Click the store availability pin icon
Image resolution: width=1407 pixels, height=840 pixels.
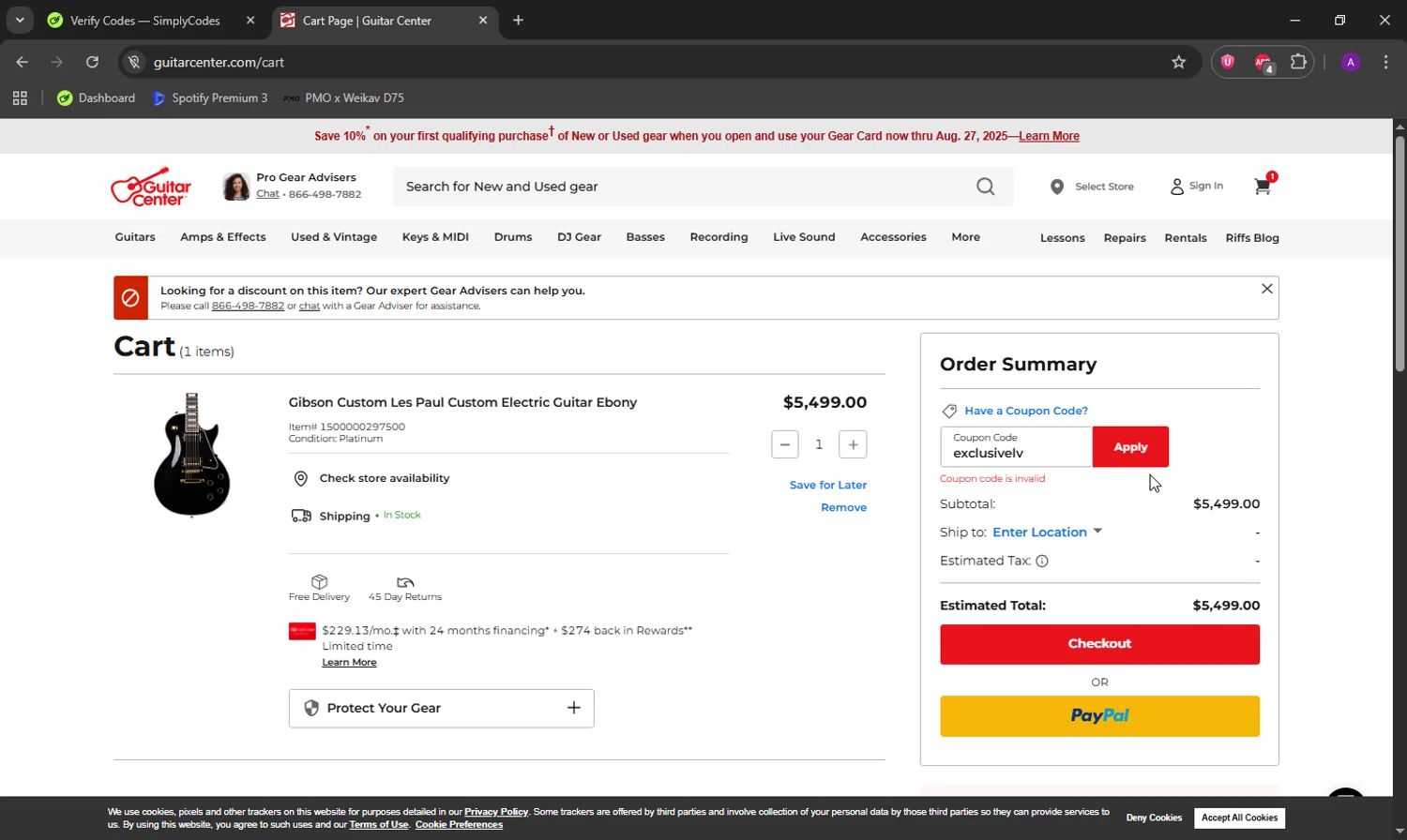(301, 479)
